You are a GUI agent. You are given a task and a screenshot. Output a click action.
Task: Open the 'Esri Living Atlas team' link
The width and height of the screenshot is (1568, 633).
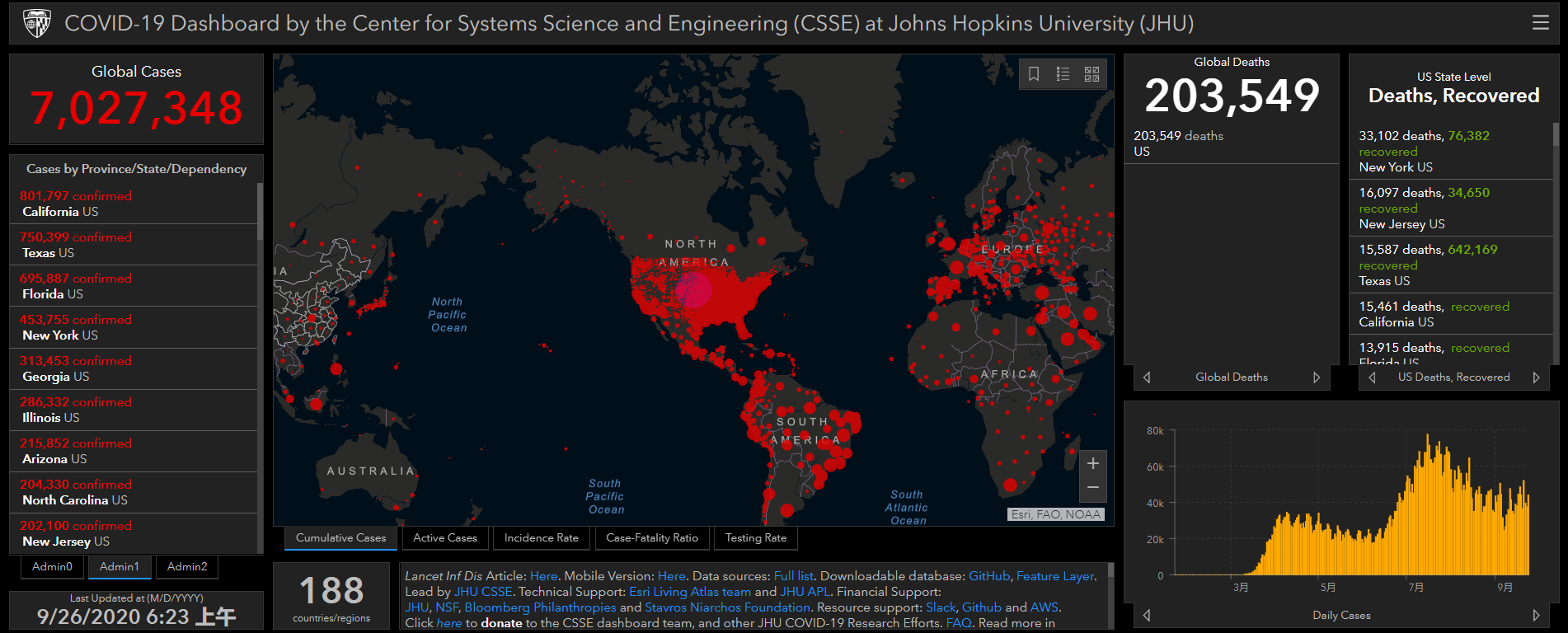click(690, 592)
